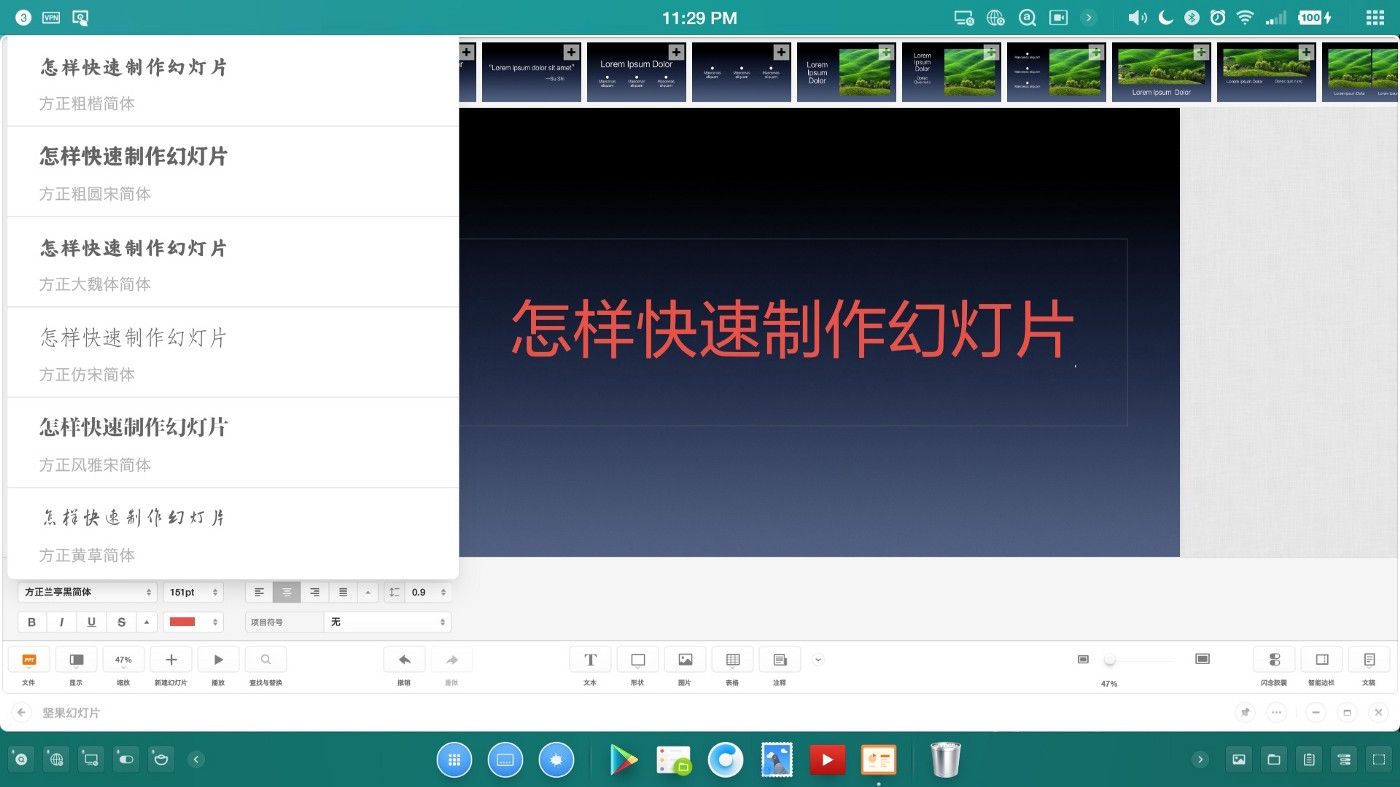The height and width of the screenshot is (787, 1400).
Task: Open the 智能边栏 smart sidebar
Action: tap(1322, 660)
